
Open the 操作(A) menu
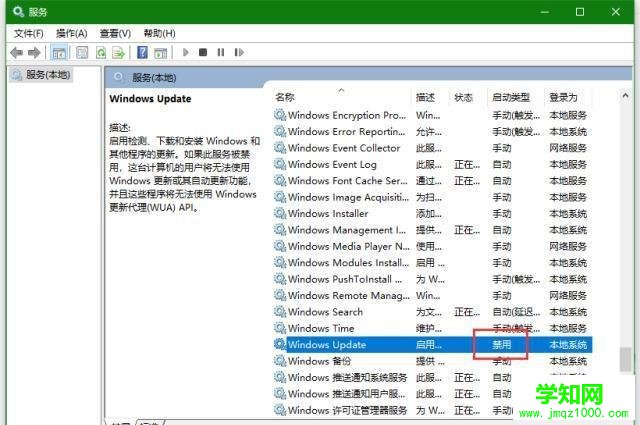pyautogui.click(x=72, y=33)
